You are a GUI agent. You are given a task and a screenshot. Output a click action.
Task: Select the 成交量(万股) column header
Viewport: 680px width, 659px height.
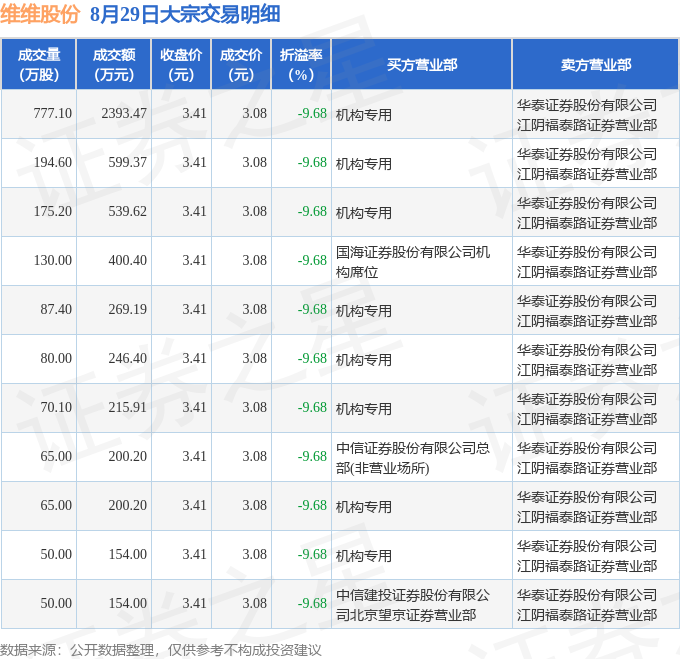click(39, 65)
